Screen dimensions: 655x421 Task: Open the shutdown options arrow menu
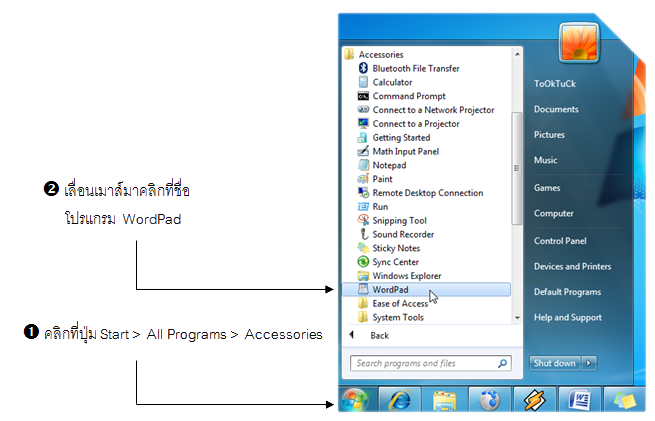coord(590,363)
